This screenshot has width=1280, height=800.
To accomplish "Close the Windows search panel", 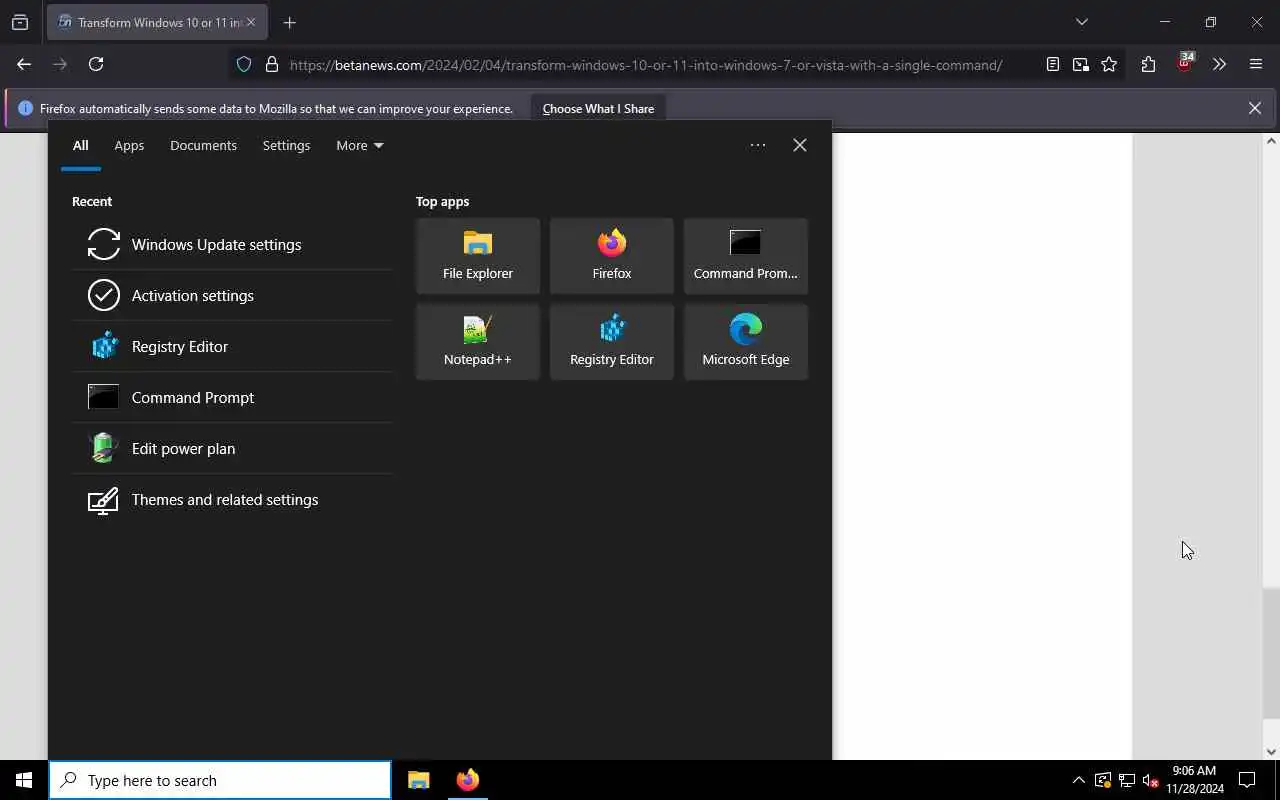I will point(800,145).
